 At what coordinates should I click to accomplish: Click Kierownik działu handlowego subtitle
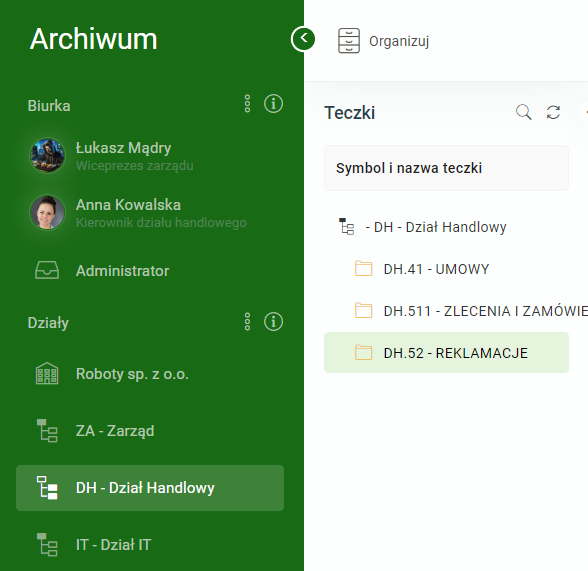161,223
